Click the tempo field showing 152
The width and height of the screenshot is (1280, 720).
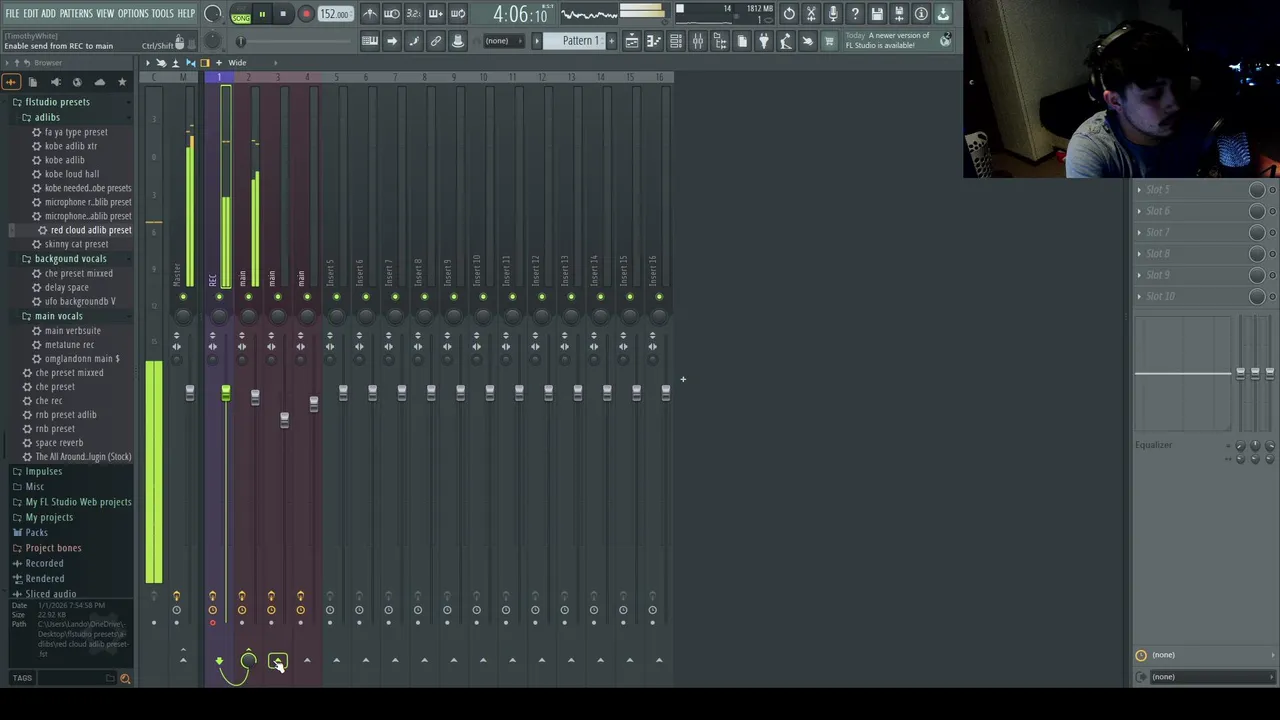pyautogui.click(x=334, y=14)
